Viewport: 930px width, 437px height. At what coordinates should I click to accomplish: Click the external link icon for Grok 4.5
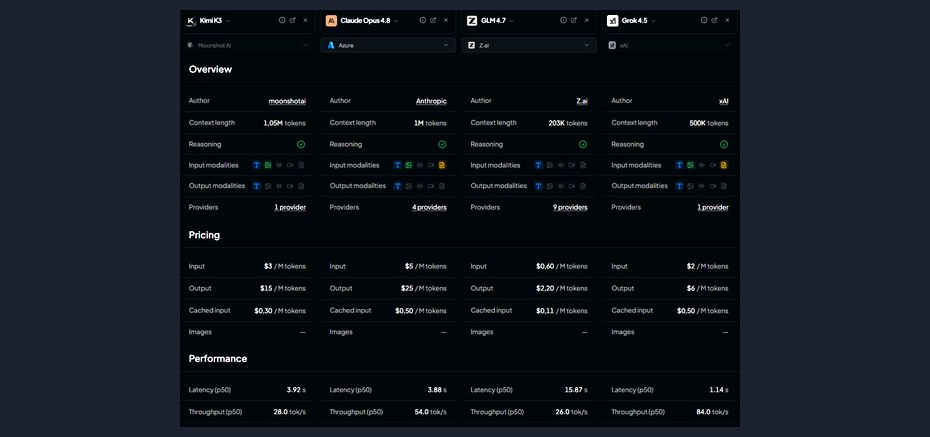715,20
